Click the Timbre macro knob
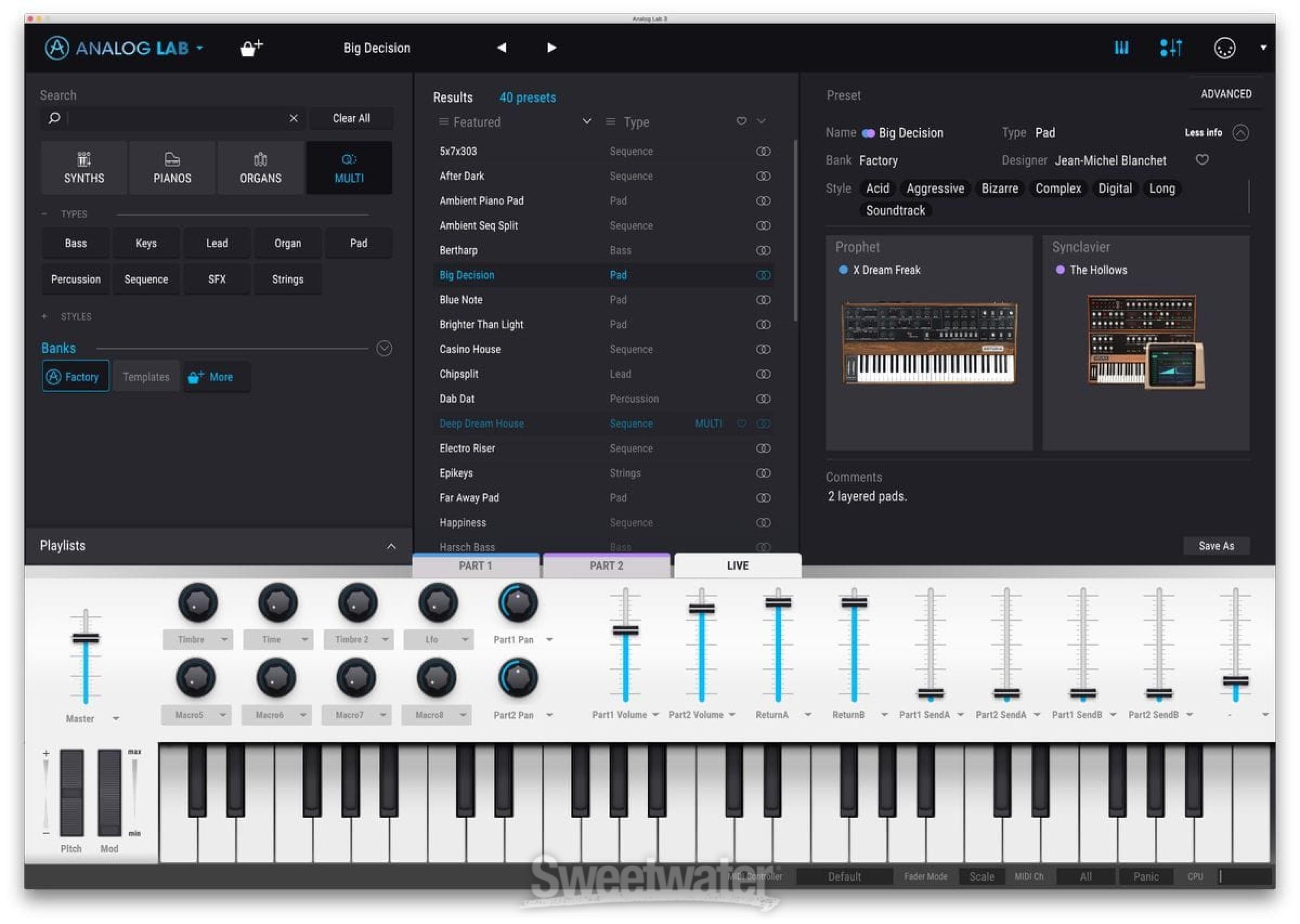 tap(198, 602)
